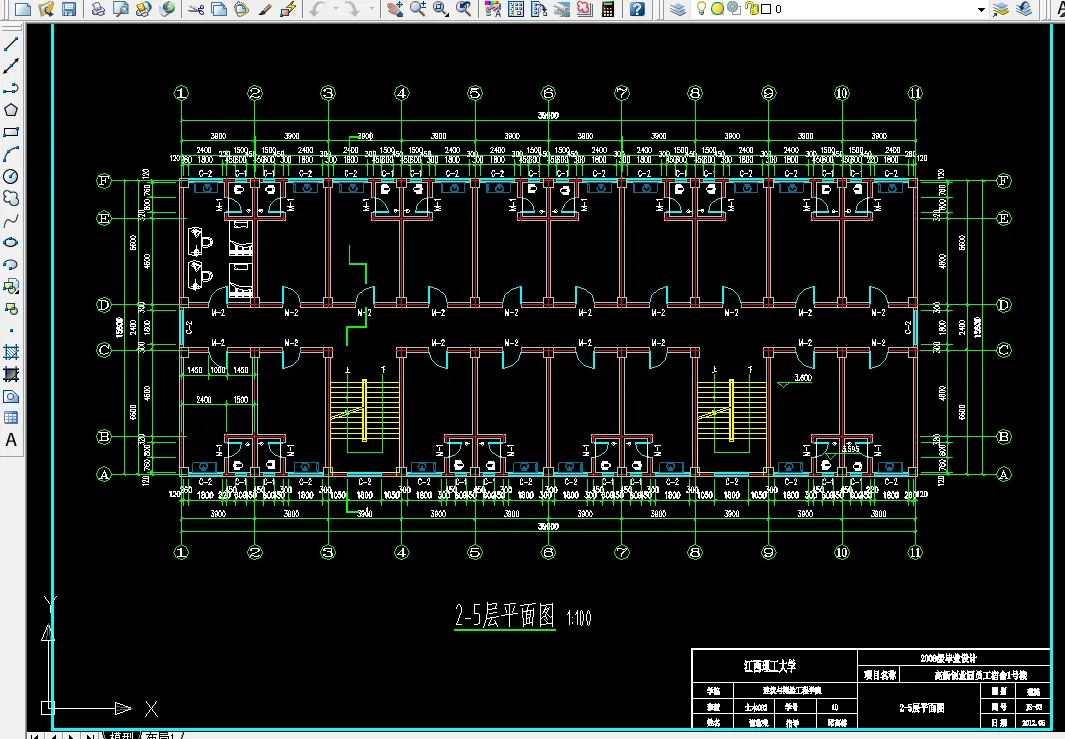
Task: Select the Revision Cloud tool
Action: tap(11, 198)
